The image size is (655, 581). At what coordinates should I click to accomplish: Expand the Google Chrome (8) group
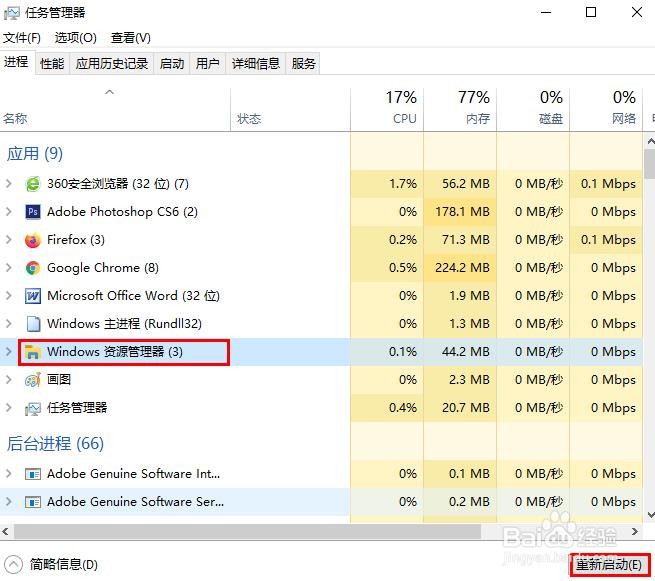[x=8, y=268]
